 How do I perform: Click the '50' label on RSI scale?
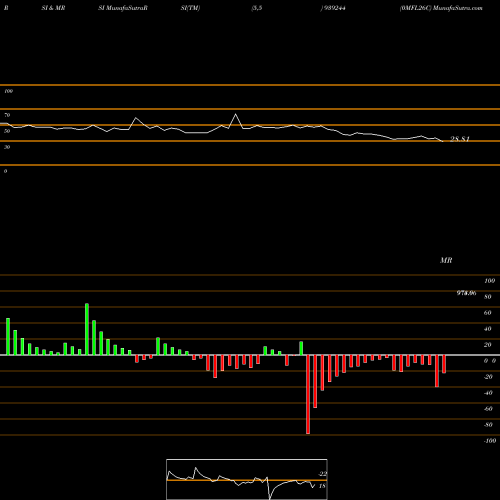pos(7,131)
